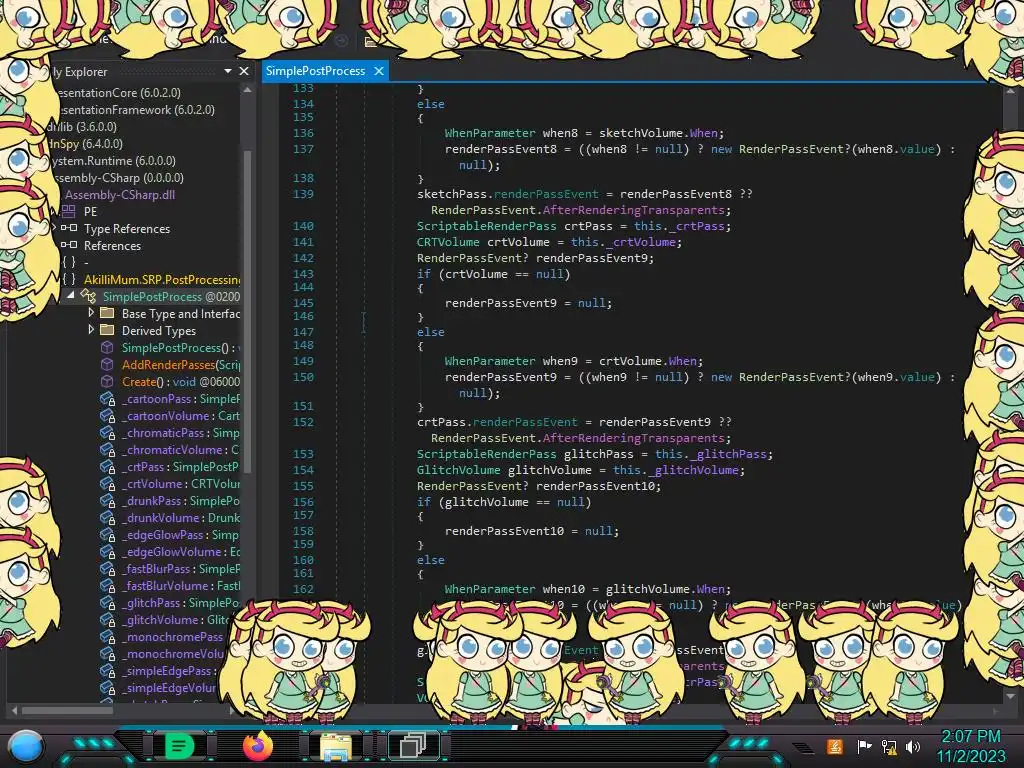Image resolution: width=1024 pixels, height=768 pixels.
Task: Click the AkilliMum.SRP.PostProcessing namespace braces icon
Action: tap(69, 279)
